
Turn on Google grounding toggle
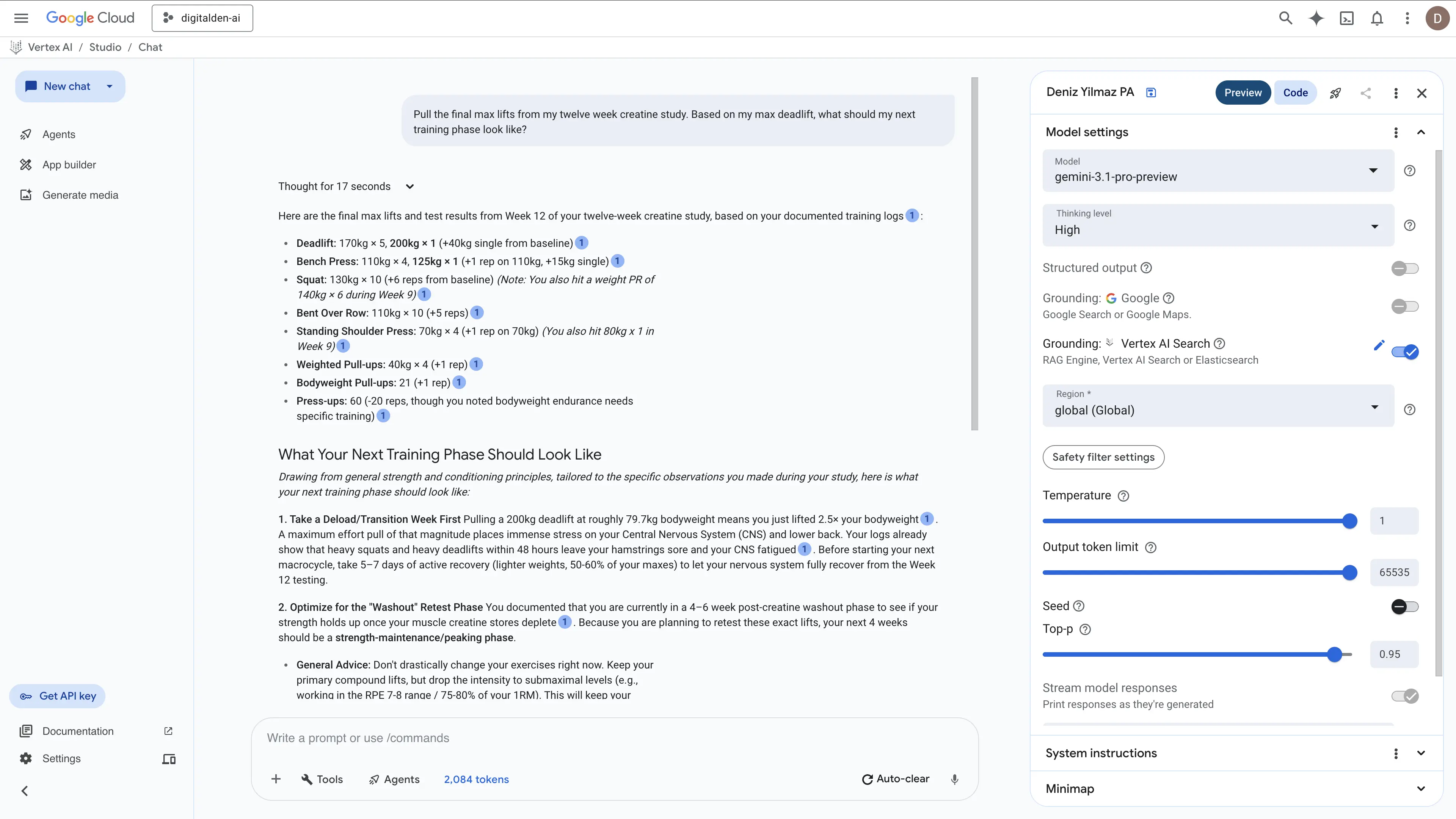tap(1404, 306)
